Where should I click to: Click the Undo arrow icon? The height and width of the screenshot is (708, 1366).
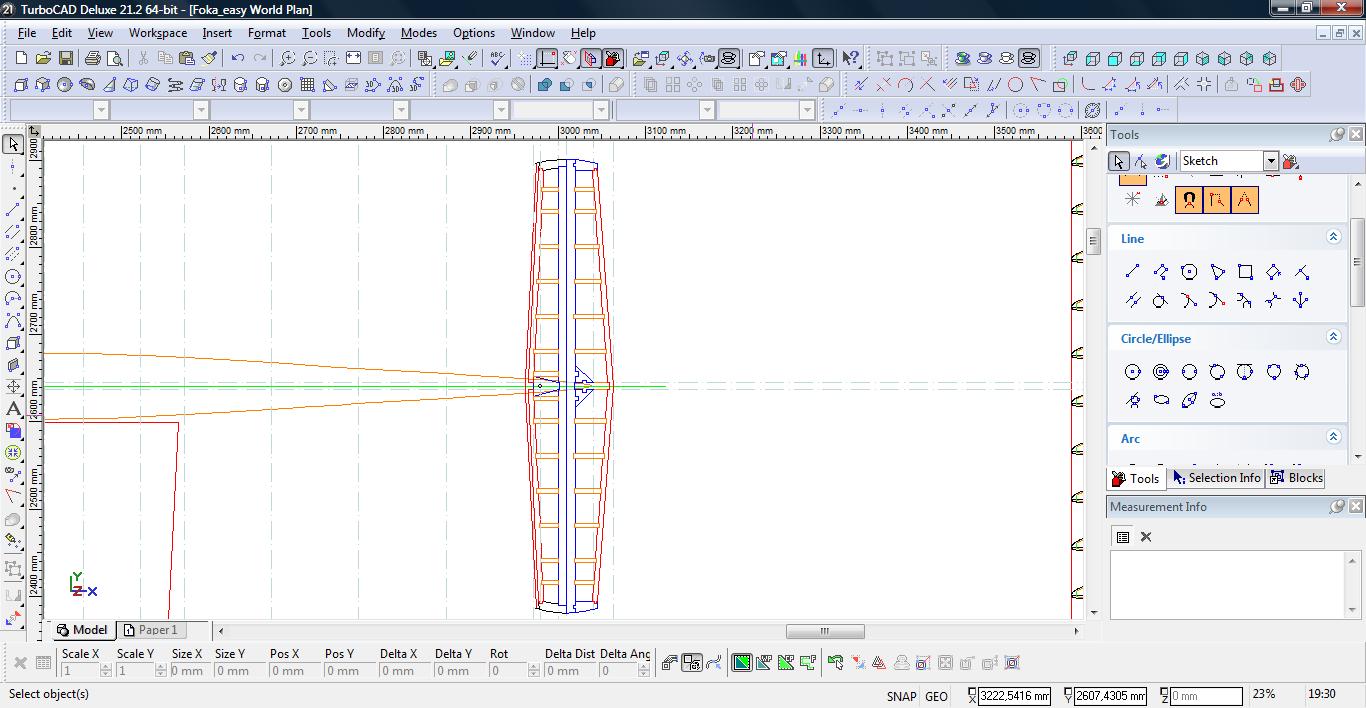coord(238,59)
